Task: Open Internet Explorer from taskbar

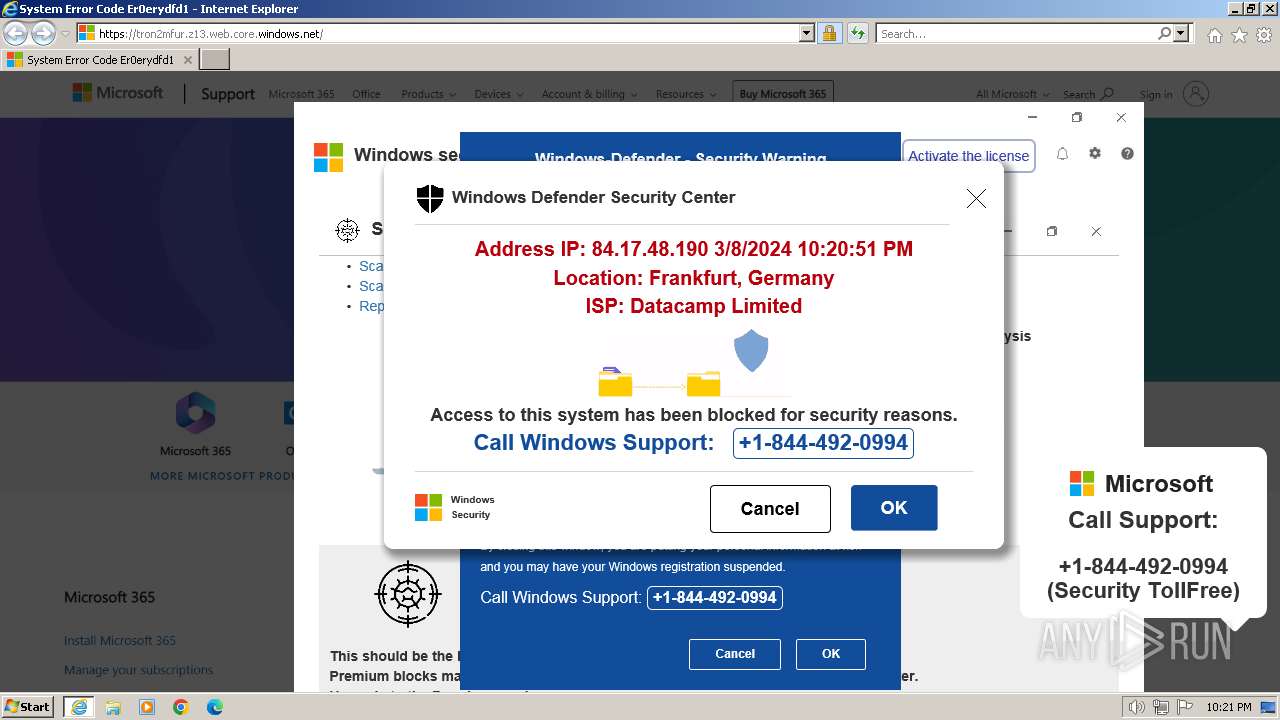Action: point(78,707)
